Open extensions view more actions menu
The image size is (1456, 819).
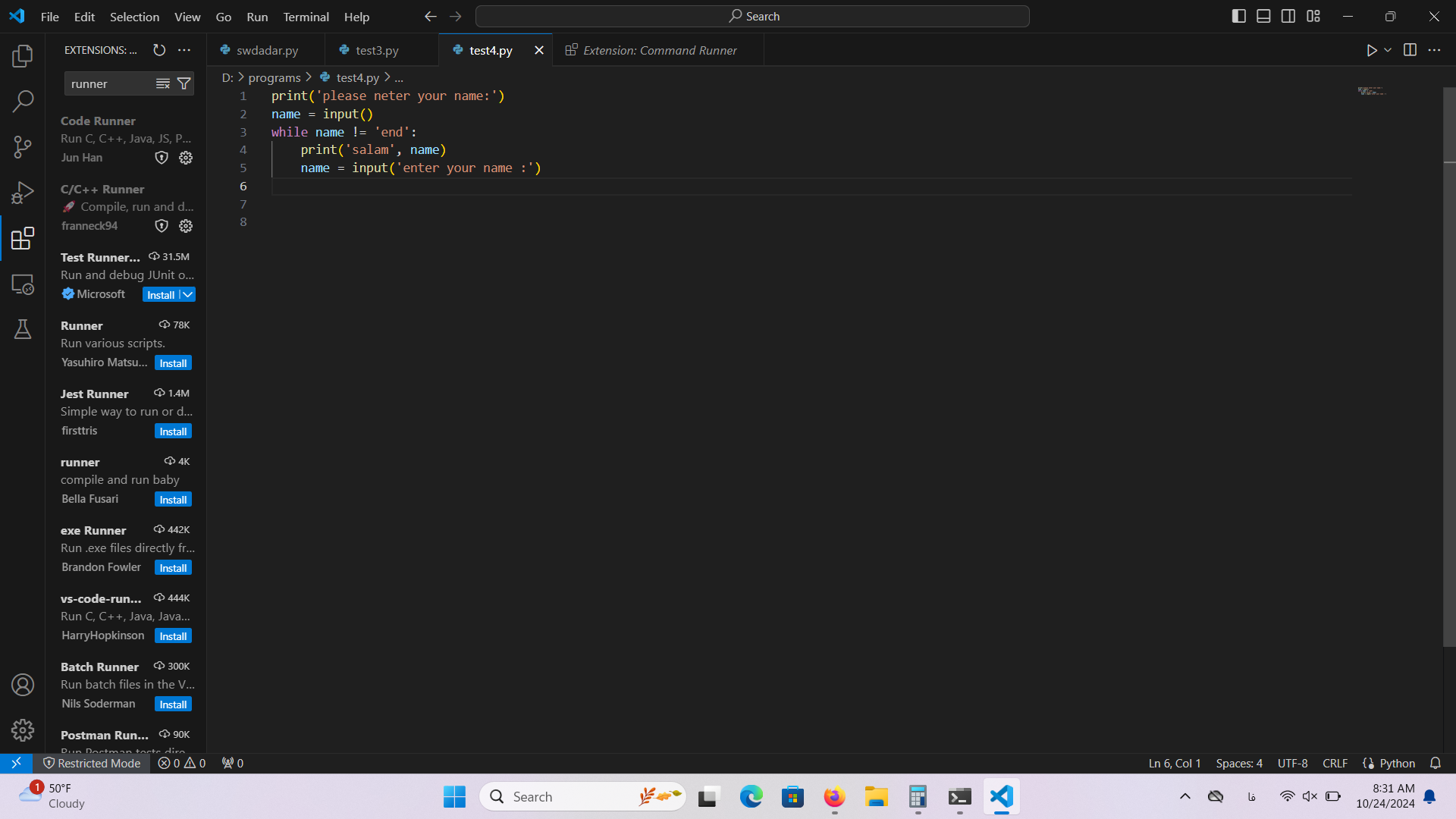(x=184, y=50)
